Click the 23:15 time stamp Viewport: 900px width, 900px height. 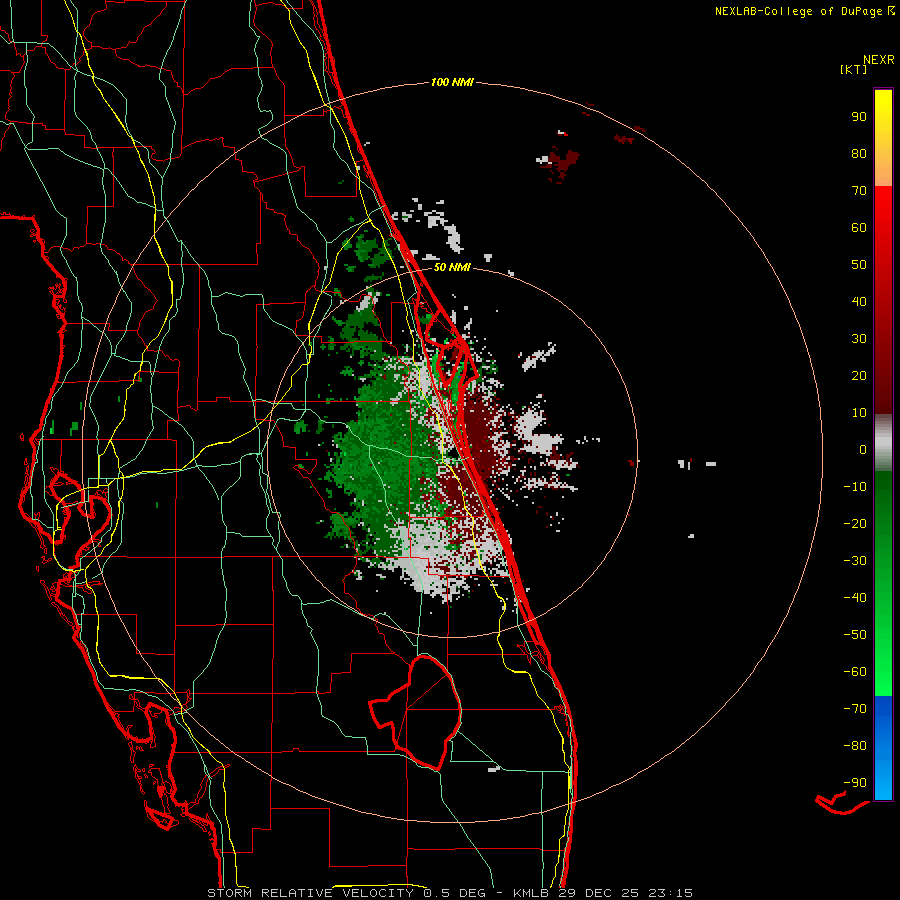(x=670, y=893)
